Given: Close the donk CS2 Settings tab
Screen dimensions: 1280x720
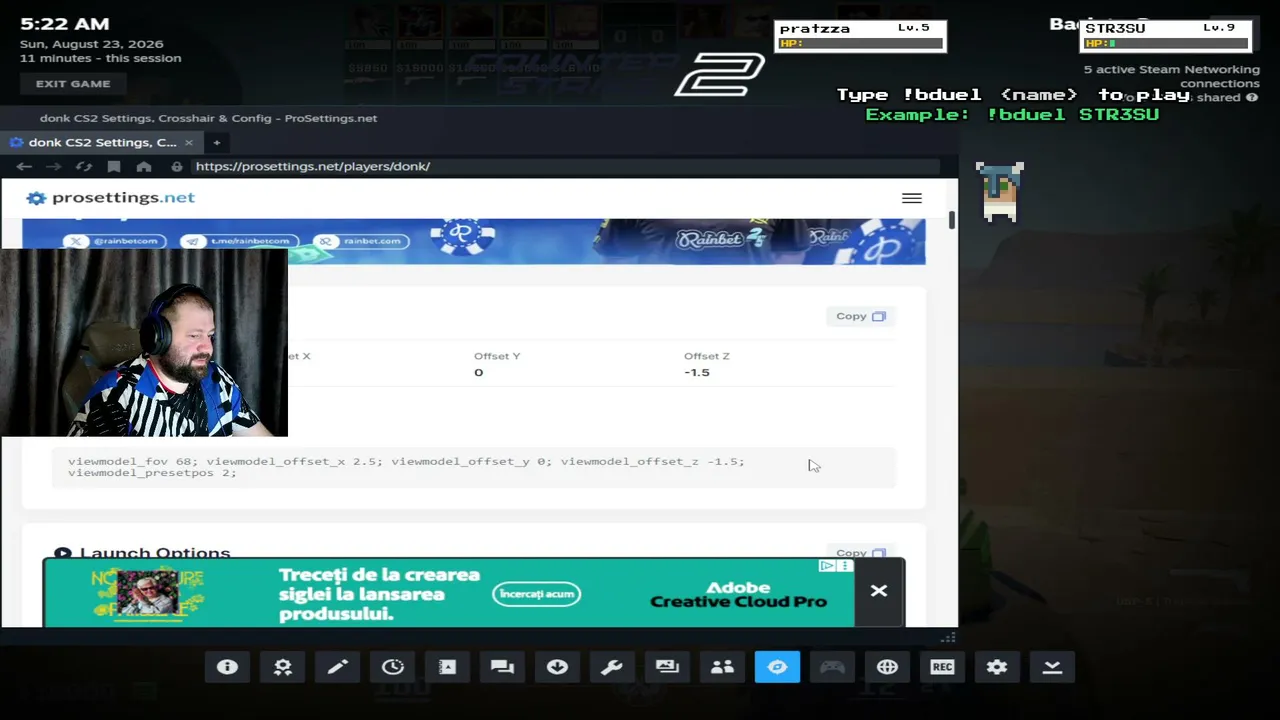Looking at the screenshot, I should click(x=188, y=143).
